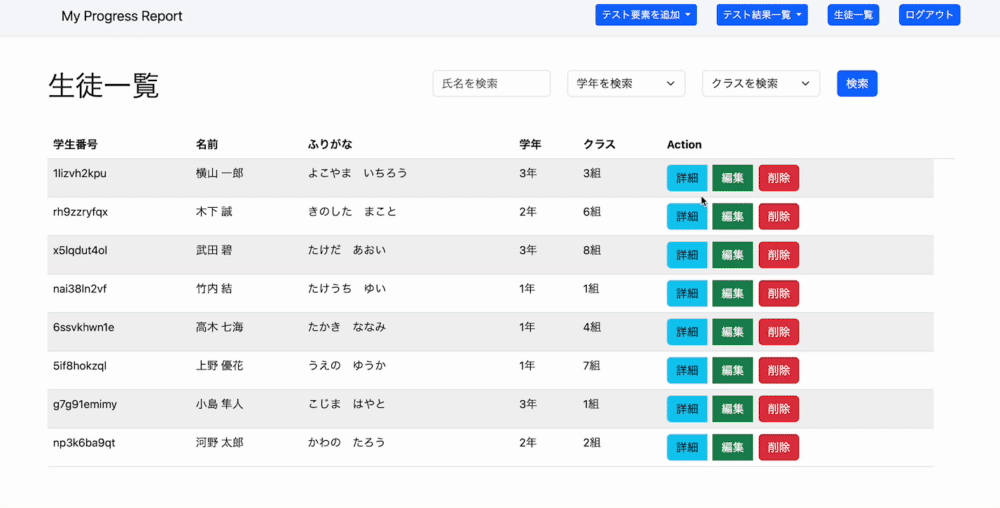This screenshot has height=508, width=1000.
Task: Show 詳細 for 小島 隼人
Action: point(687,409)
